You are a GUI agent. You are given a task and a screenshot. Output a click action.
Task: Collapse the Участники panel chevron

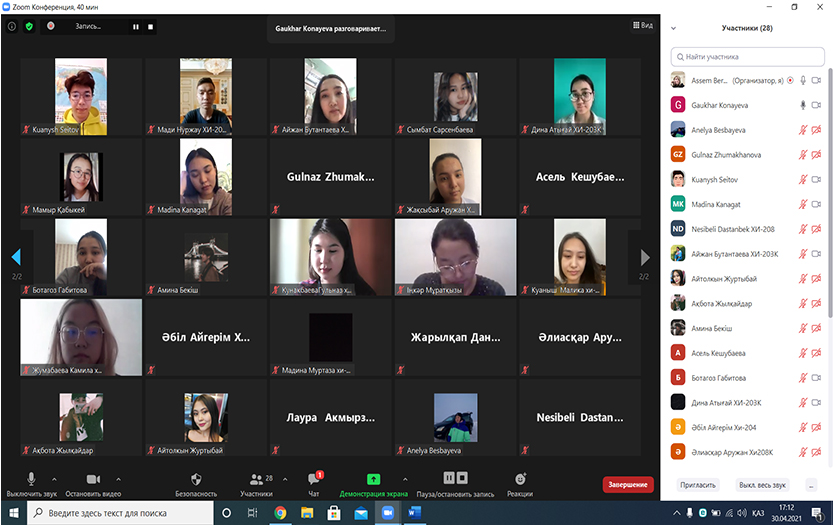coord(674,29)
